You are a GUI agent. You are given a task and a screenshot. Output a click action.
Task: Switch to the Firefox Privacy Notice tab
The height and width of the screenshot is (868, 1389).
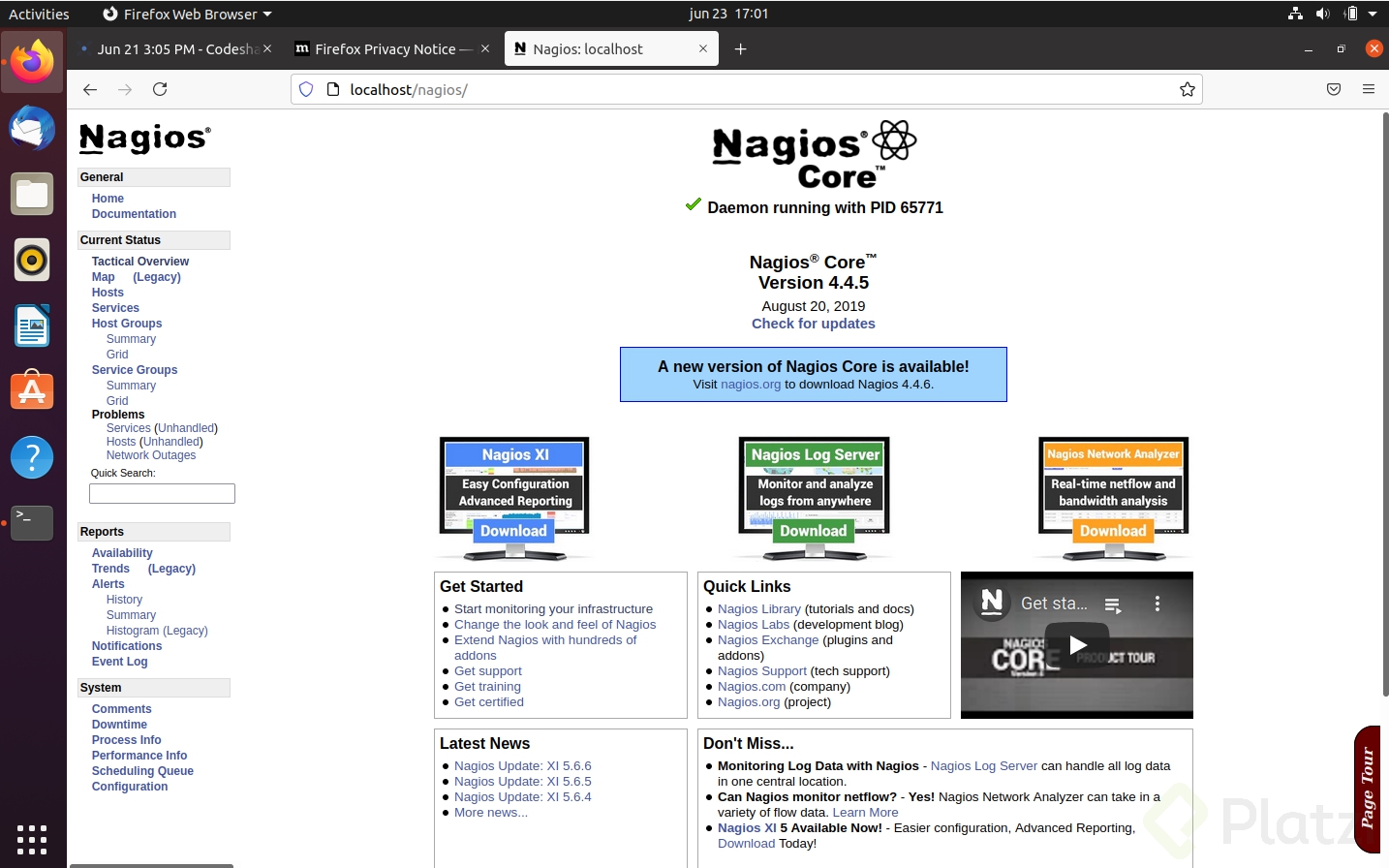[x=392, y=48]
